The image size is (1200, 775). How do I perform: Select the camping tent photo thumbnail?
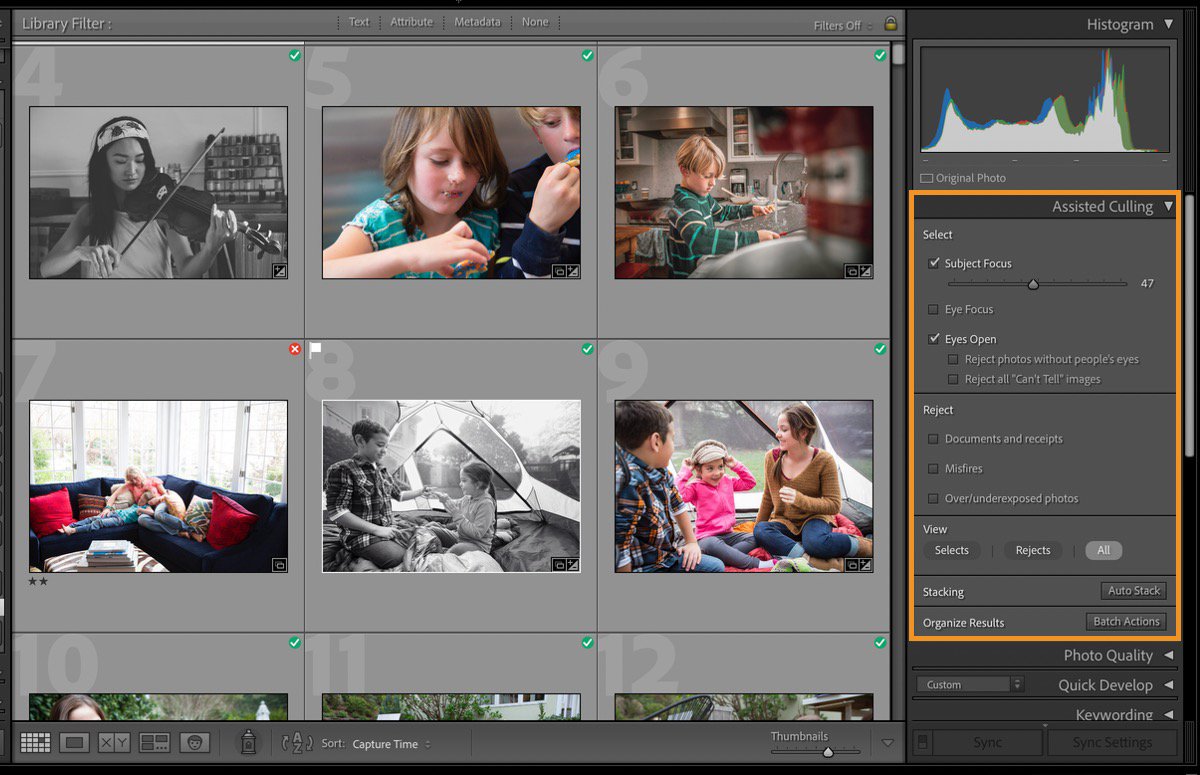[x=450, y=486]
